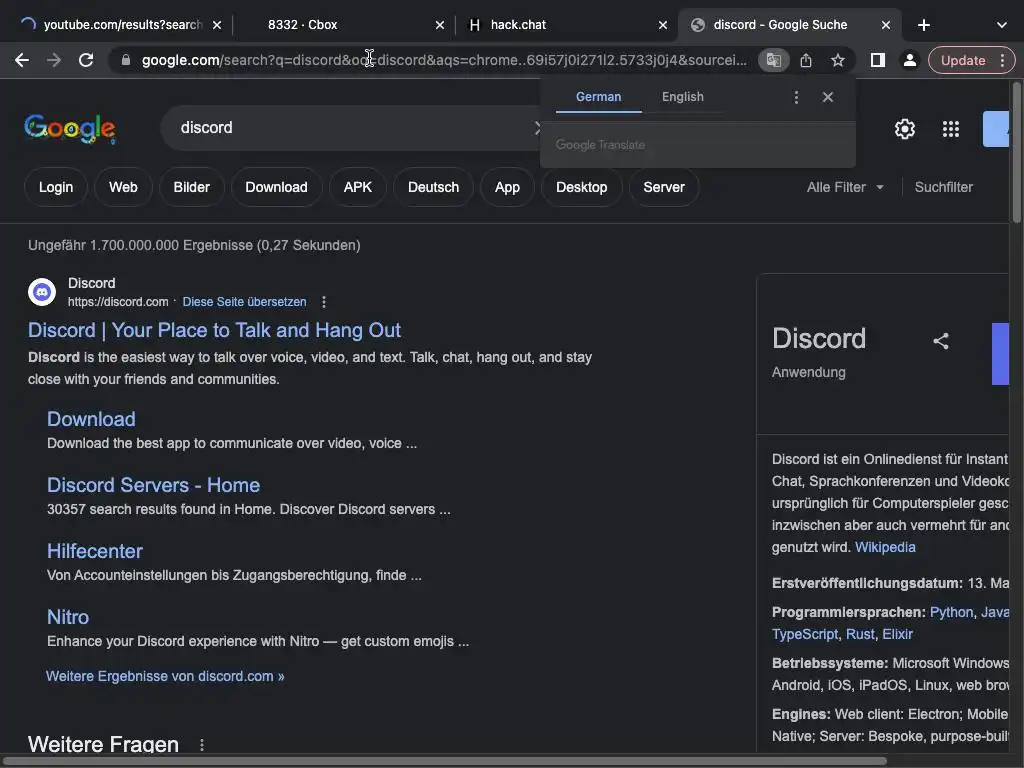Click Weitere Ergebnisse von discord.com
The image size is (1024, 768).
tap(165, 676)
